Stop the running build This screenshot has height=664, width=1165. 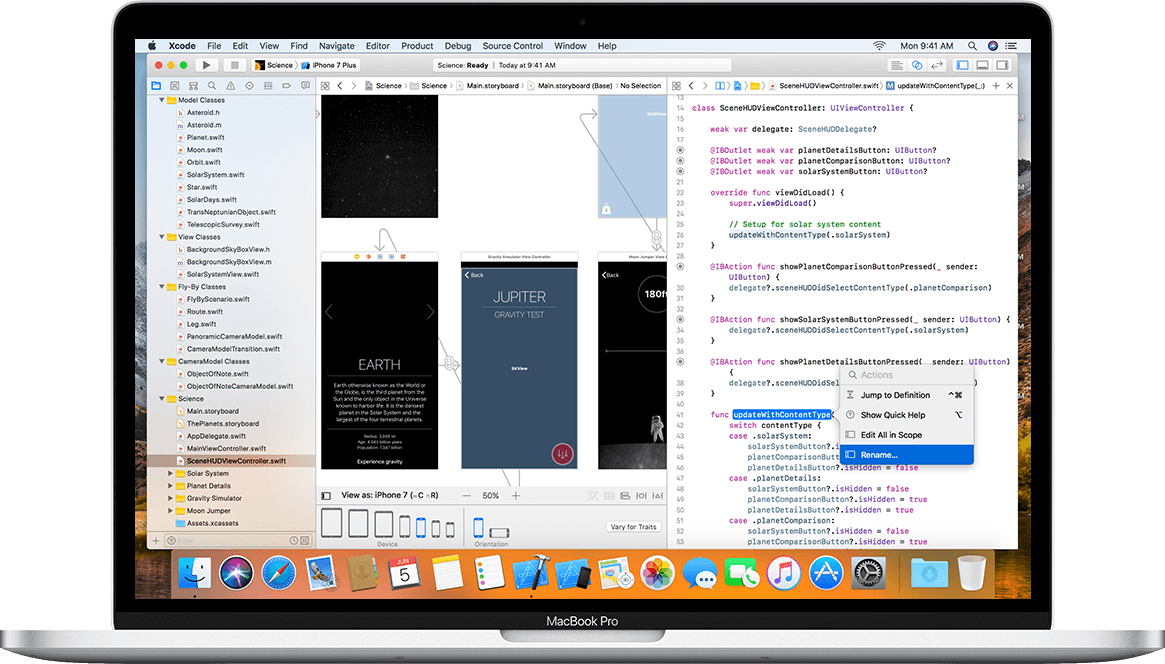pyautogui.click(x=235, y=65)
